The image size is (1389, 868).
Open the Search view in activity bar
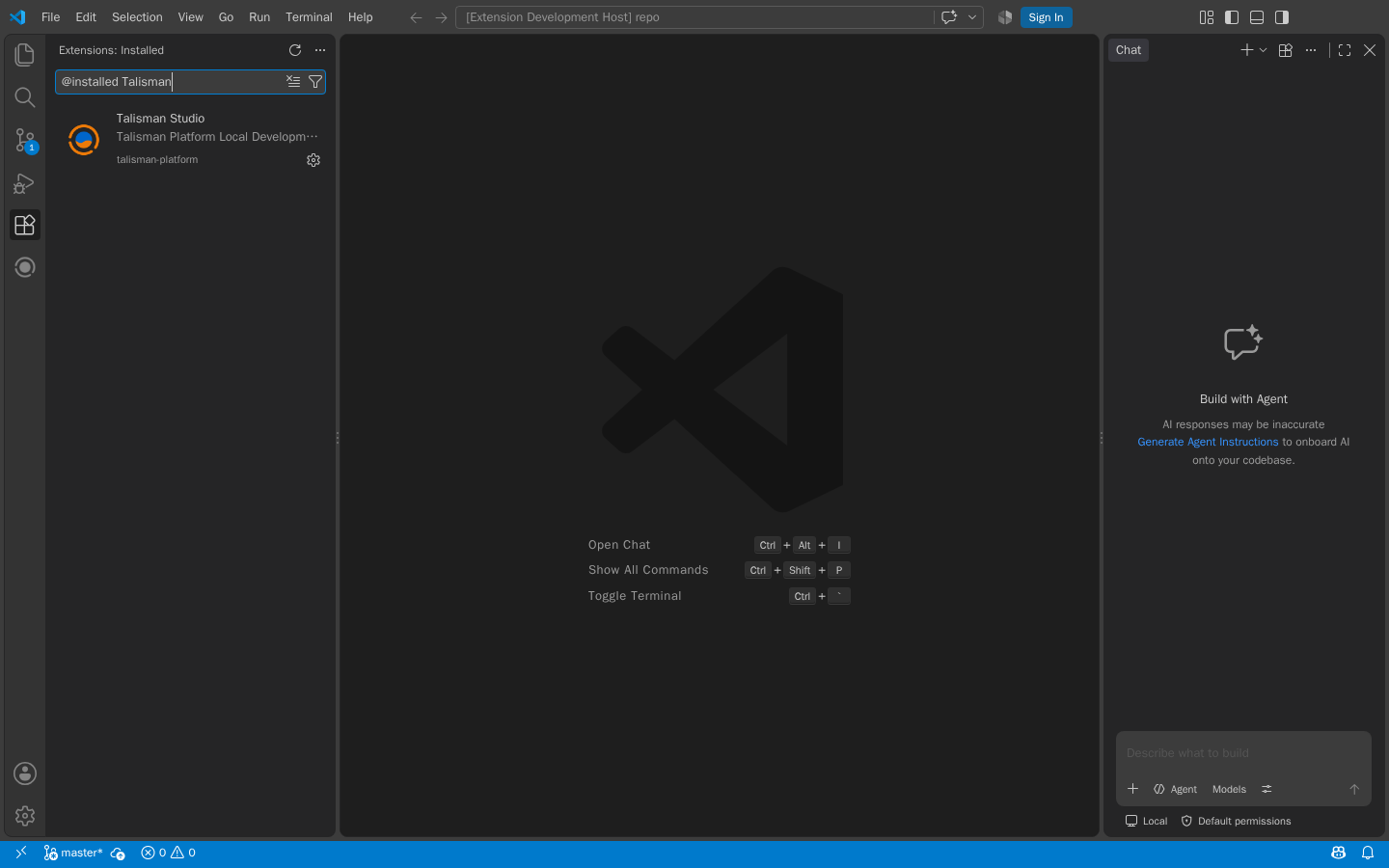[x=25, y=97]
